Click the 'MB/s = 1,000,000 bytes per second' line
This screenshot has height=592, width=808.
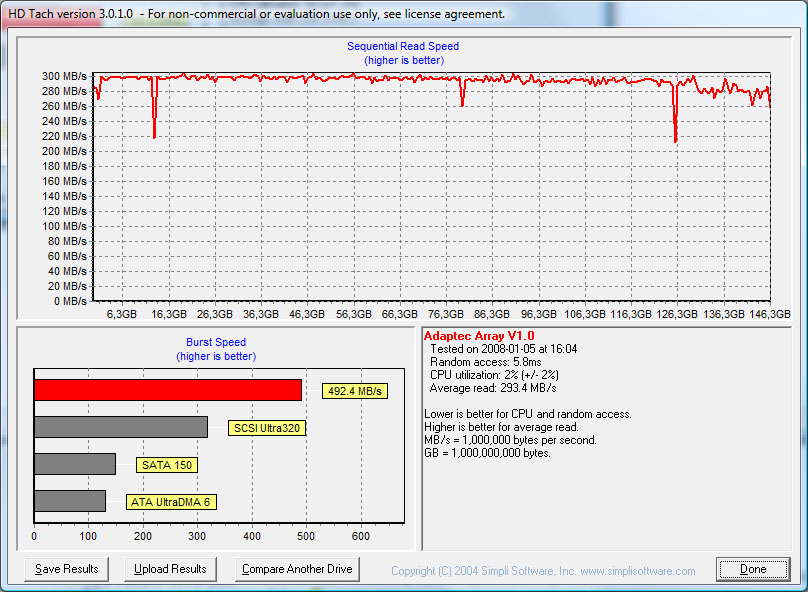coord(510,439)
